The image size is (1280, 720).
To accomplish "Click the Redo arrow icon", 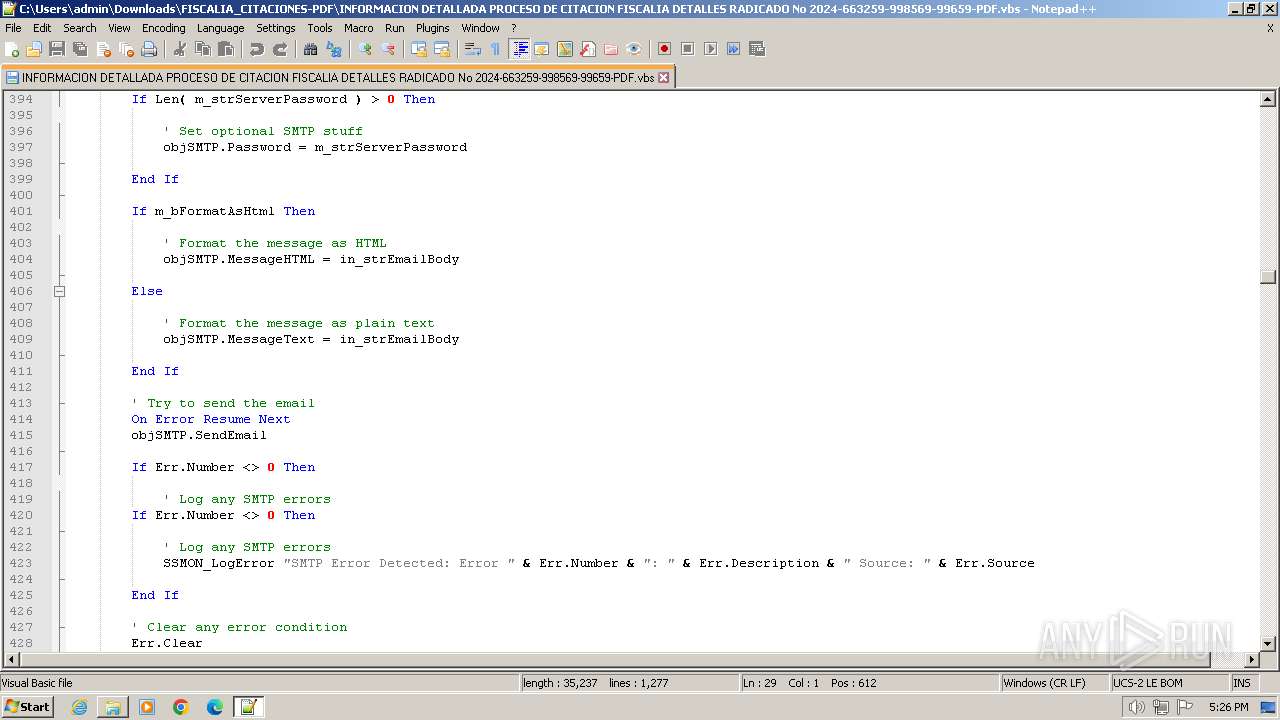I will (x=280, y=49).
